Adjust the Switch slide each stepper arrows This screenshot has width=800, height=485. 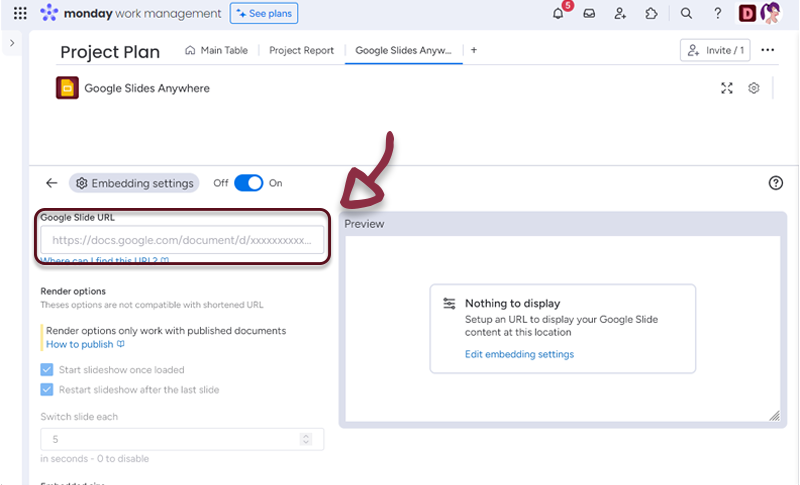(305, 439)
